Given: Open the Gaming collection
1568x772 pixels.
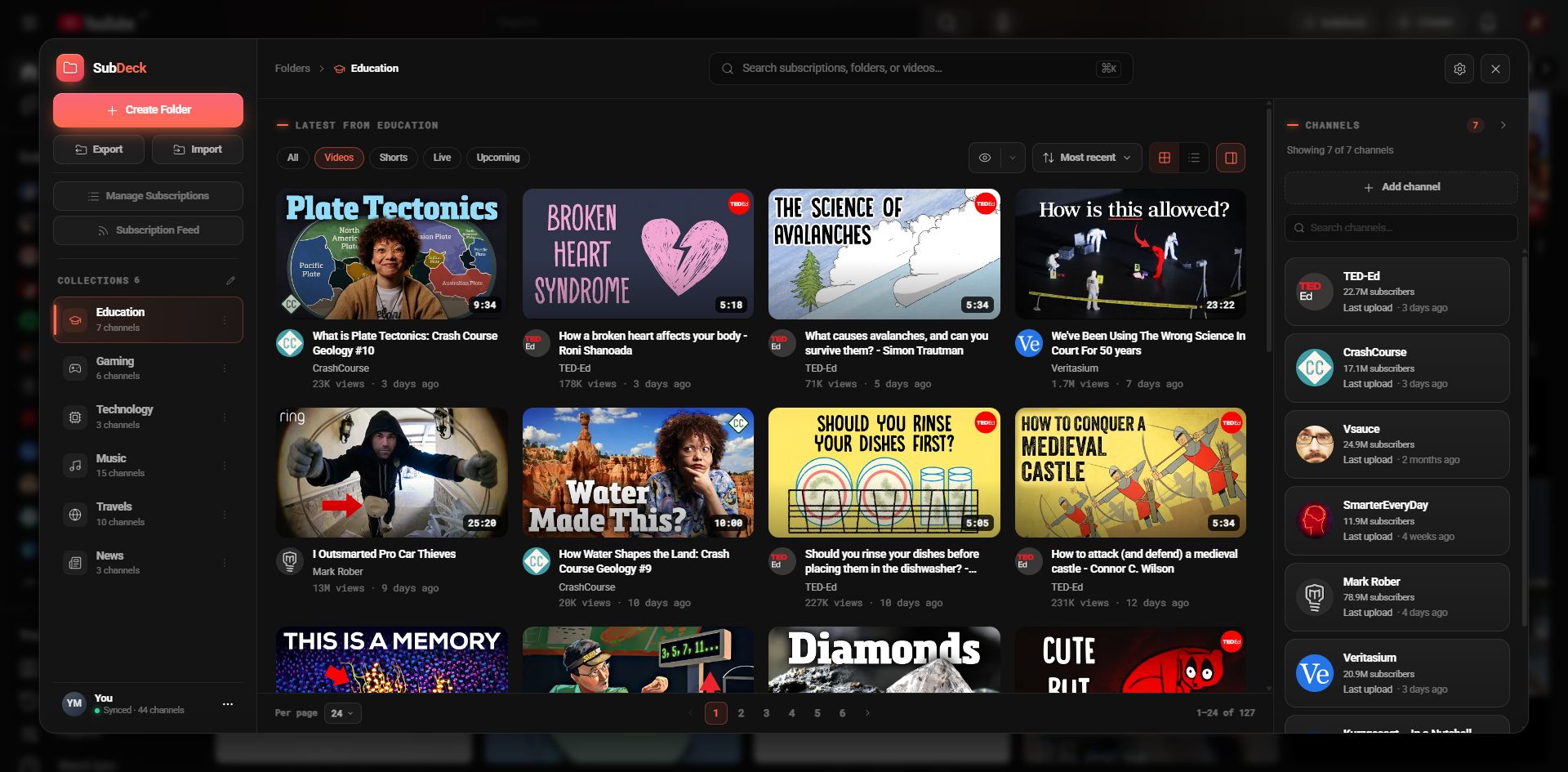Looking at the screenshot, I should click(148, 368).
